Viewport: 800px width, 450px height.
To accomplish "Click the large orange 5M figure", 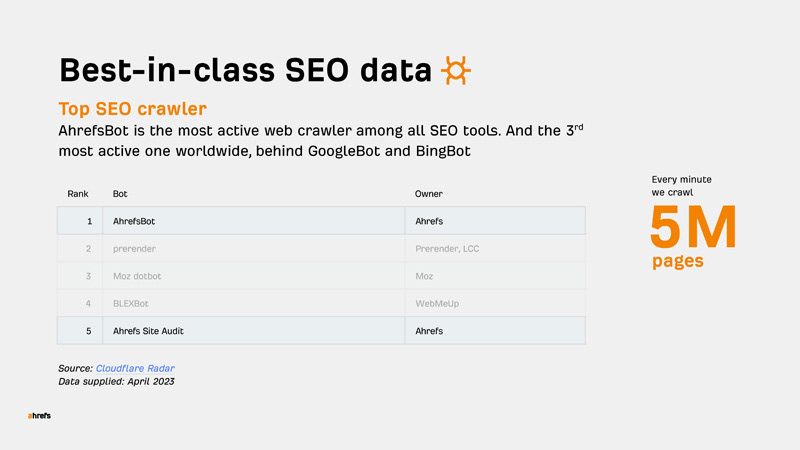I will (693, 227).
